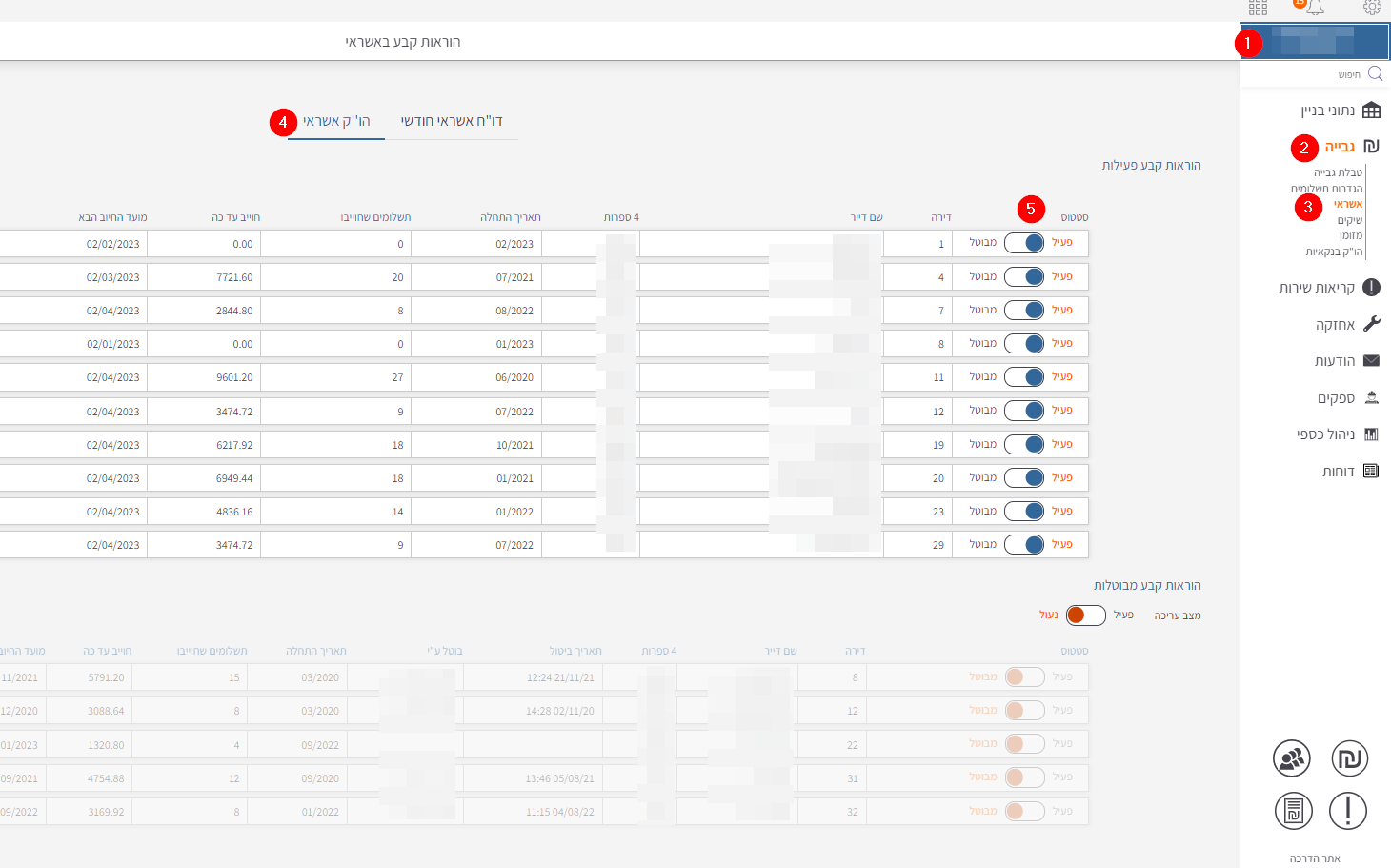Click the round shekel document shortcut icon
The image size is (1391, 868).
click(1293, 811)
